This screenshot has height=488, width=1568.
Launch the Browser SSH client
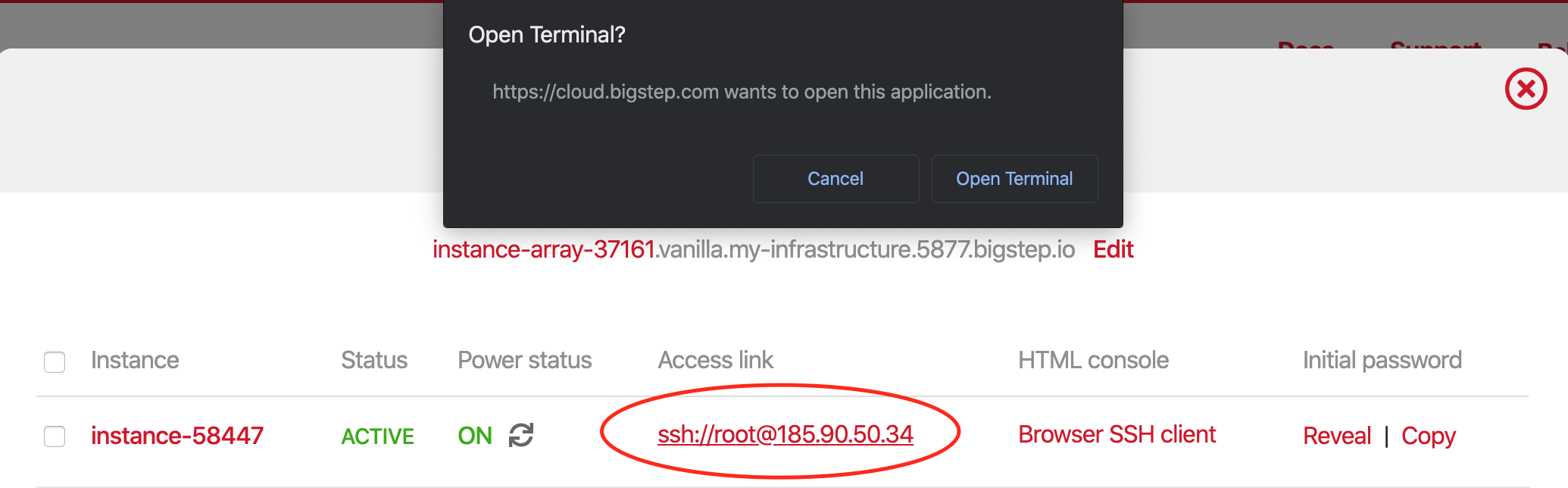[x=1117, y=434]
